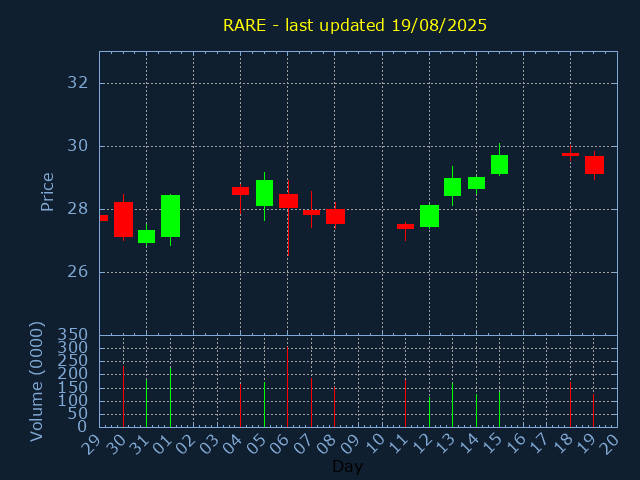Click the green volume bar for day 01

(x=171, y=396)
